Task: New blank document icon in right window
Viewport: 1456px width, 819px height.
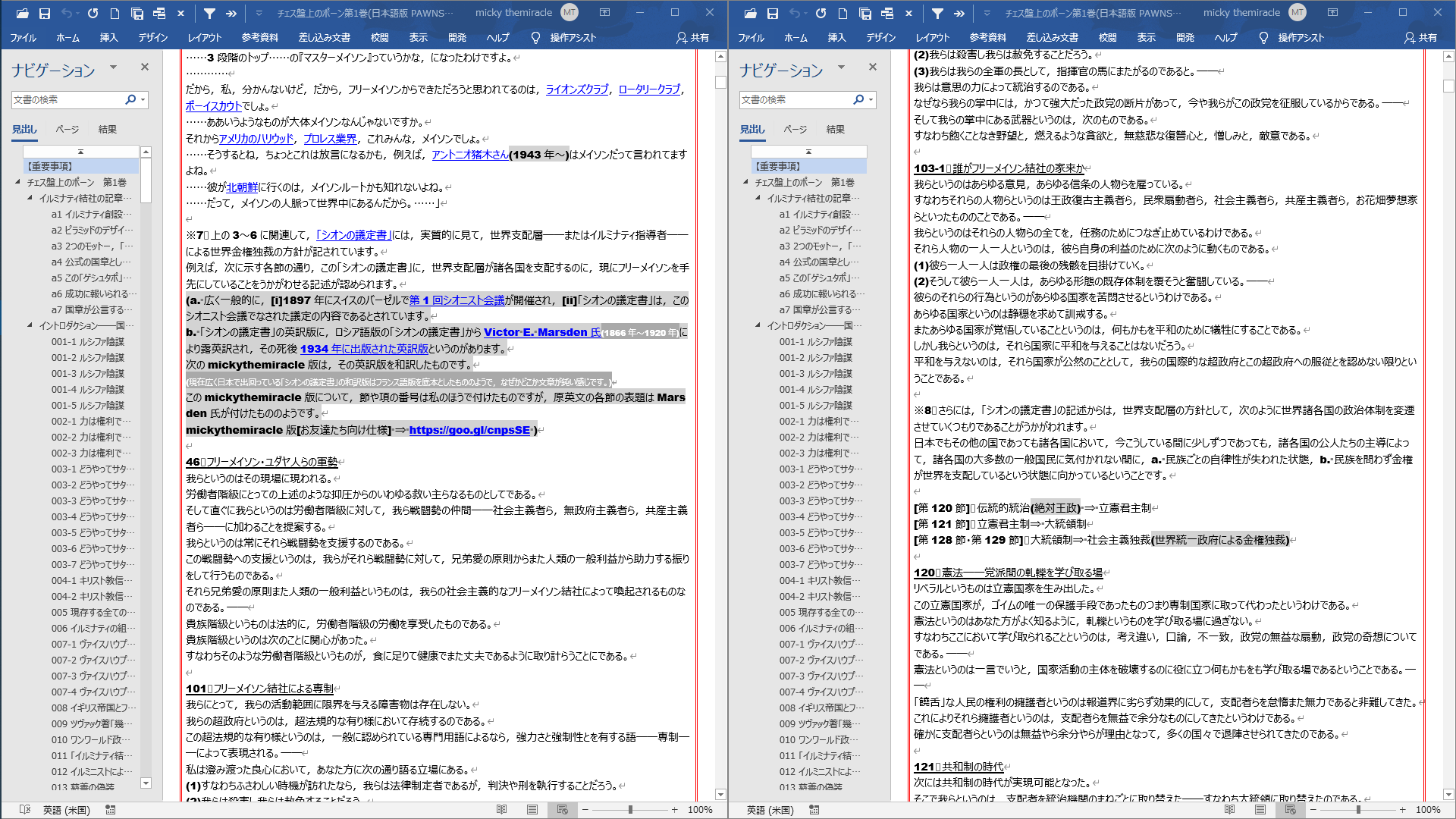Action: pos(843,13)
